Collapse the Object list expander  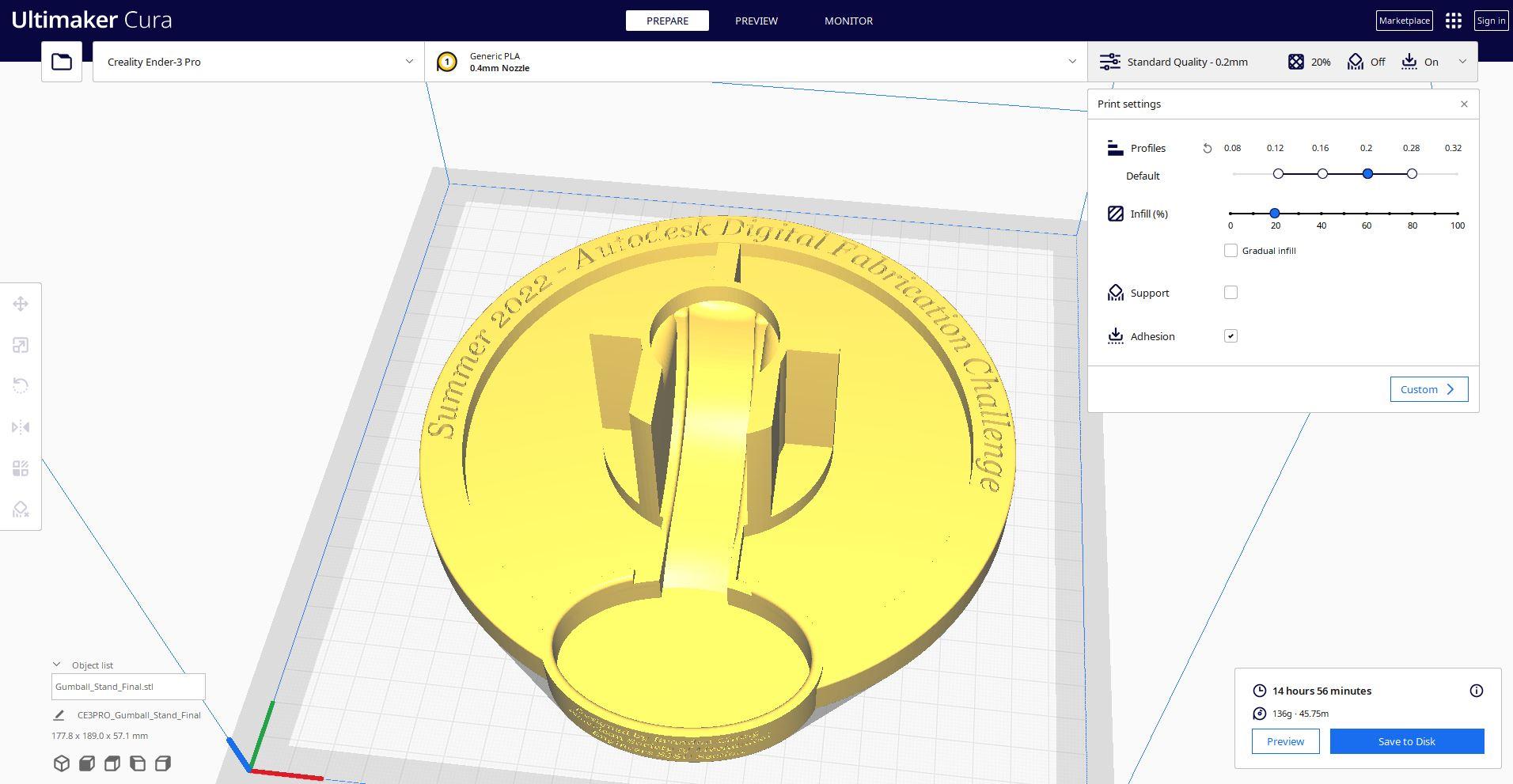click(x=56, y=665)
